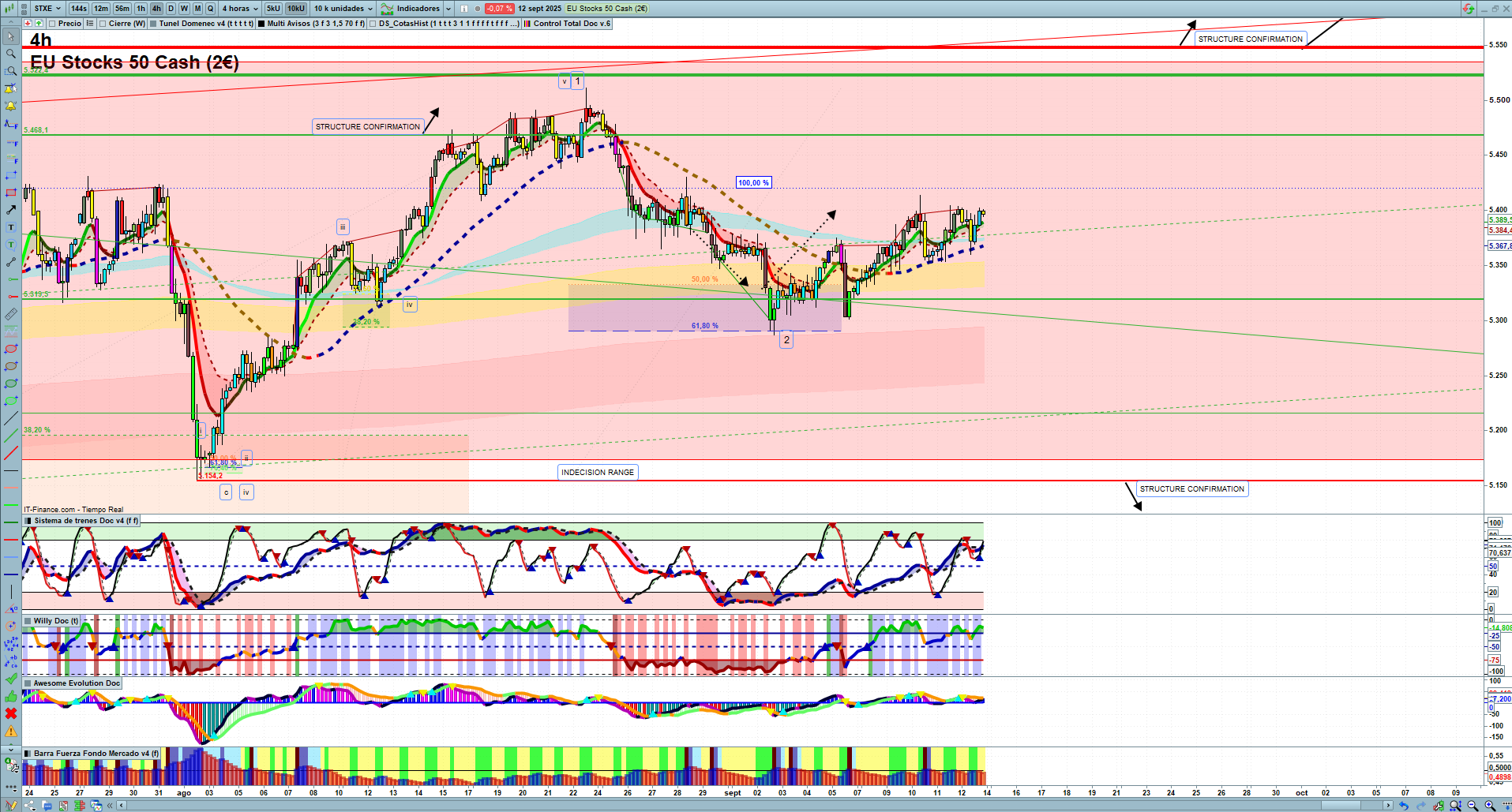Viewport: 1512px width, 812px height.
Task: Pick the text annotation tool
Action: [x=11, y=227]
